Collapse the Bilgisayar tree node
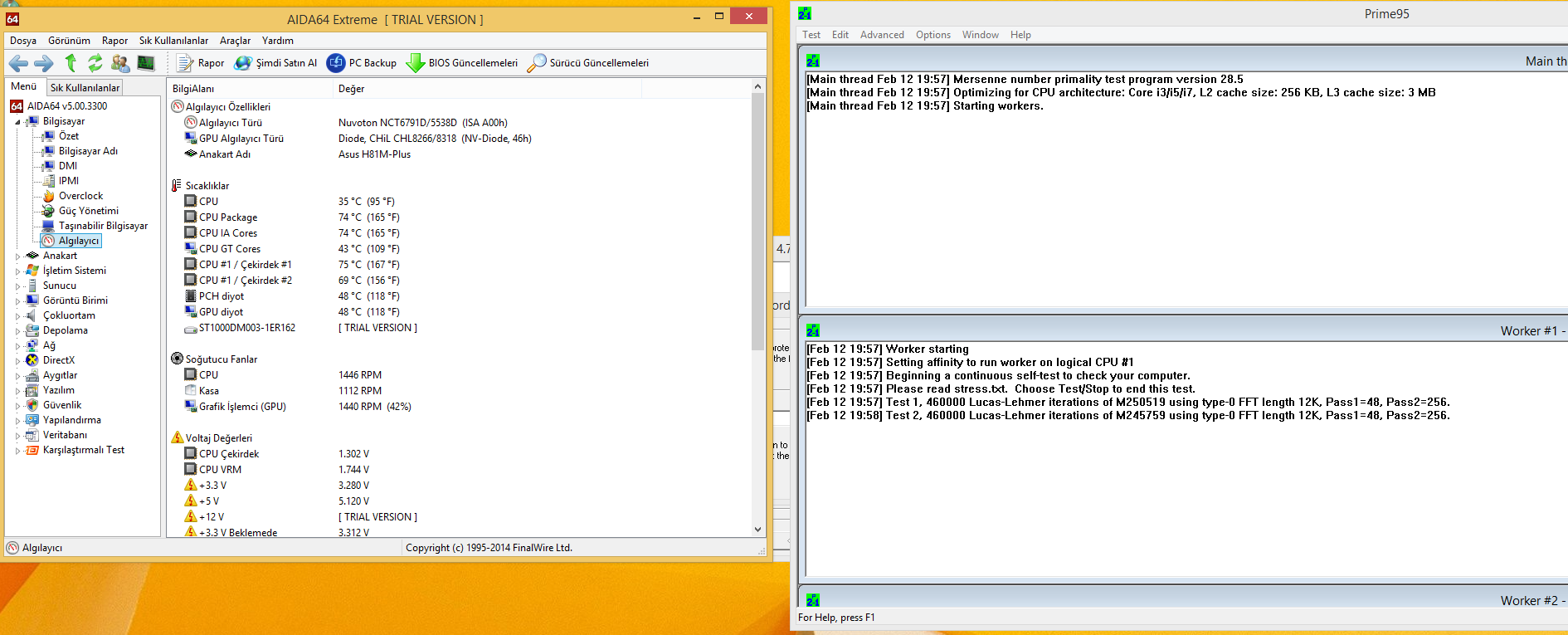Viewport: 1568px width, 635px height. 17,122
